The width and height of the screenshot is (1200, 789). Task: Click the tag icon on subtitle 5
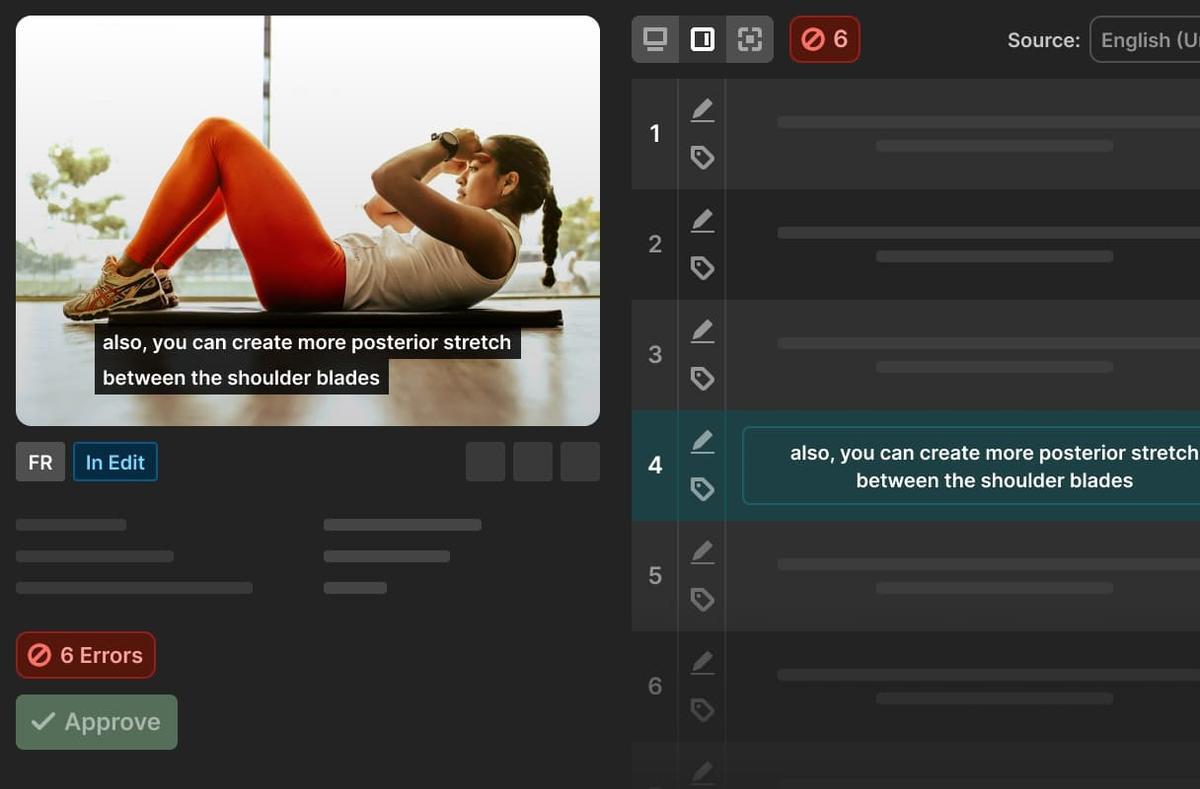702,598
